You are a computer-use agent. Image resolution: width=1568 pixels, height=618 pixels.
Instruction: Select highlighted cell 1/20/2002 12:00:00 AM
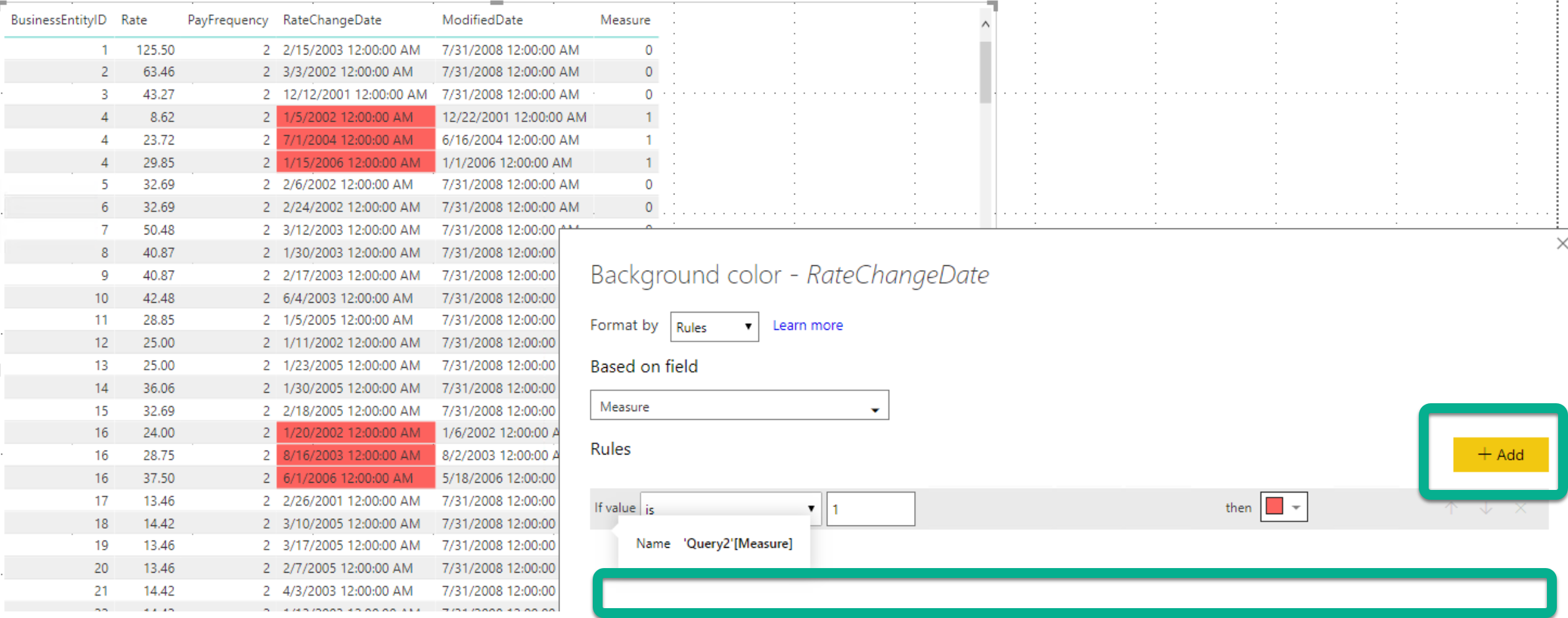[356, 432]
